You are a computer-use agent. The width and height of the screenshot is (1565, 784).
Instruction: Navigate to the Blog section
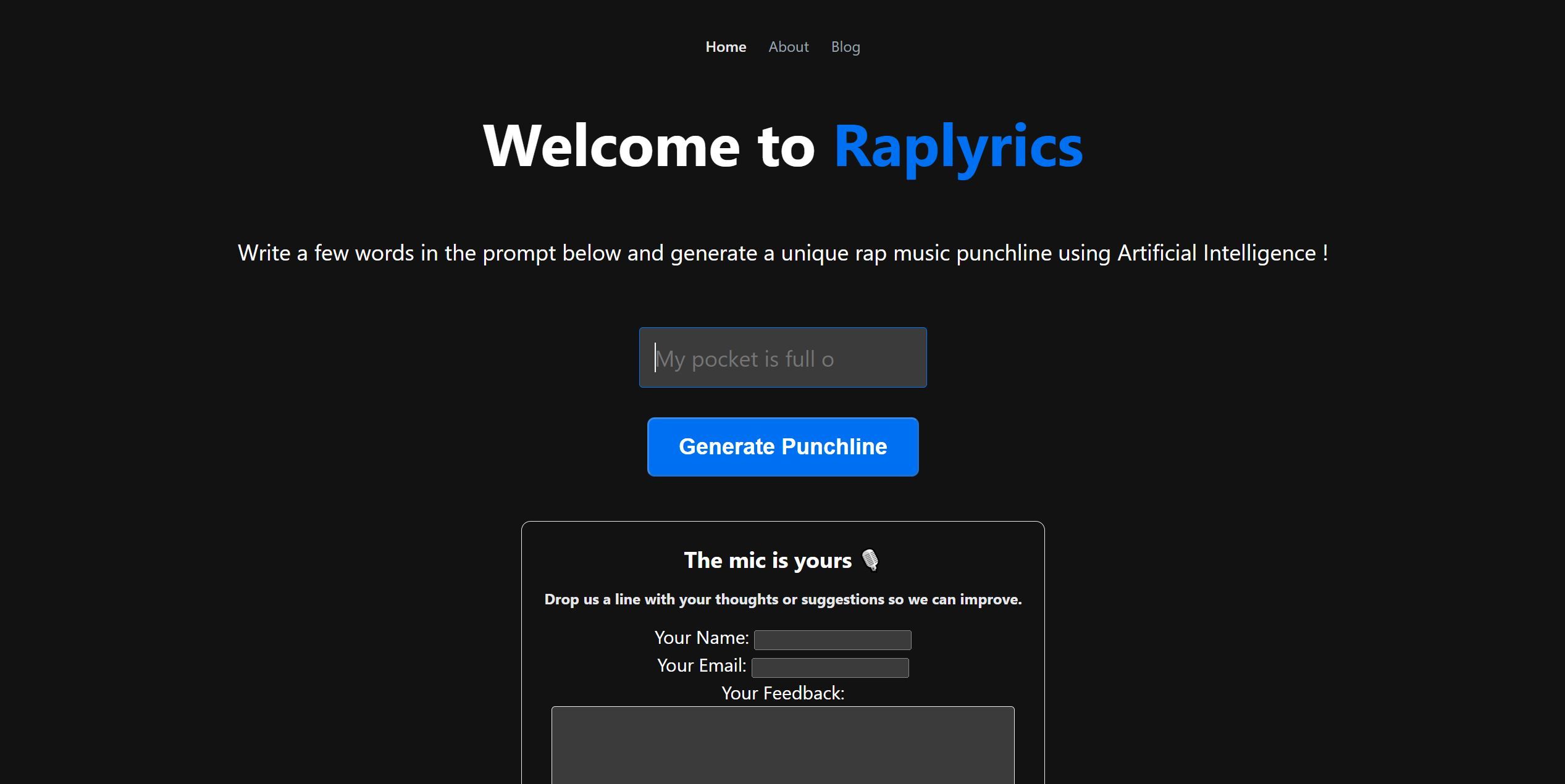click(x=845, y=46)
